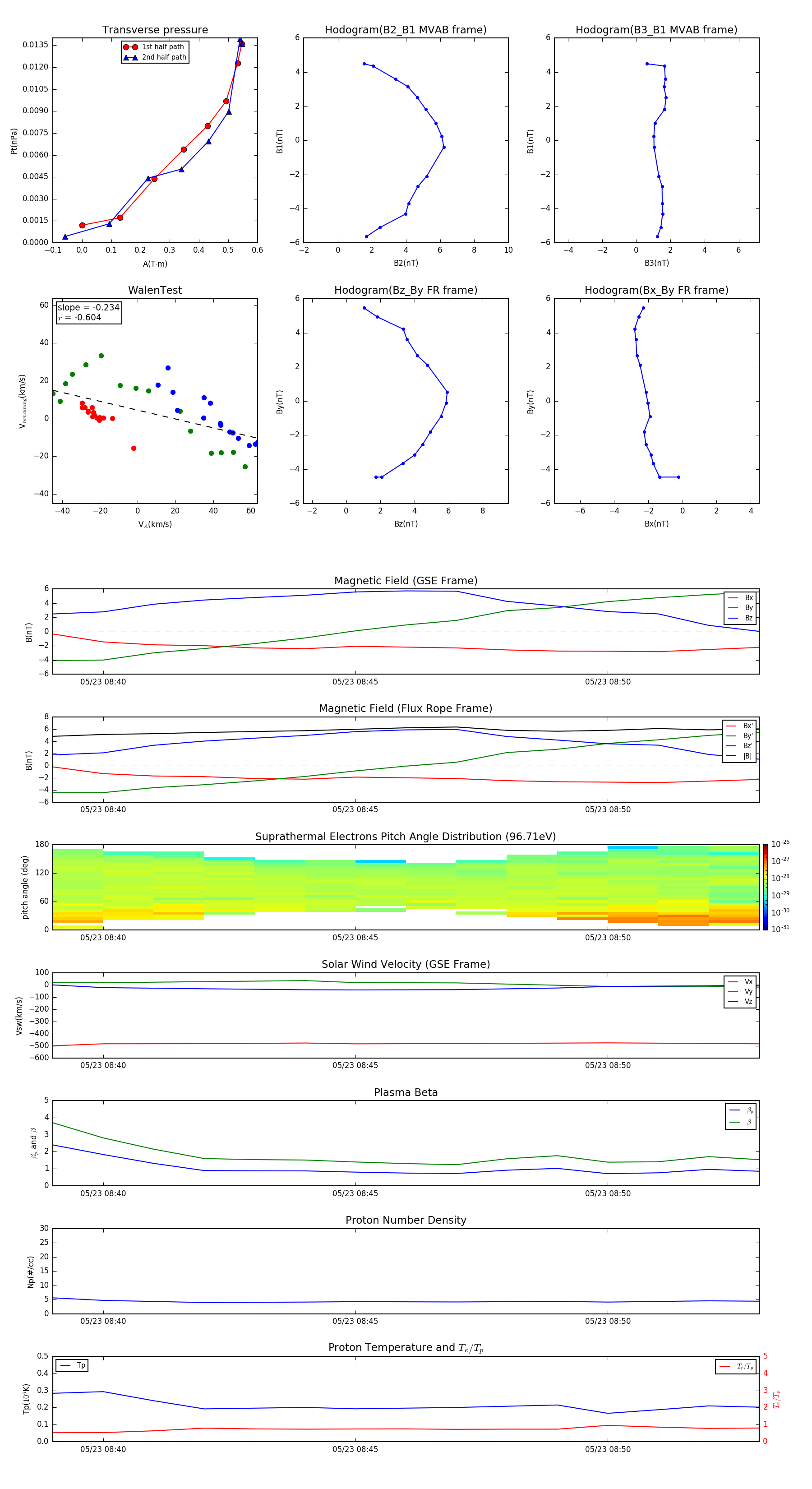Click the Vz legend entry in velocity plot
The image size is (812, 1489).
pyautogui.click(x=740, y=1002)
